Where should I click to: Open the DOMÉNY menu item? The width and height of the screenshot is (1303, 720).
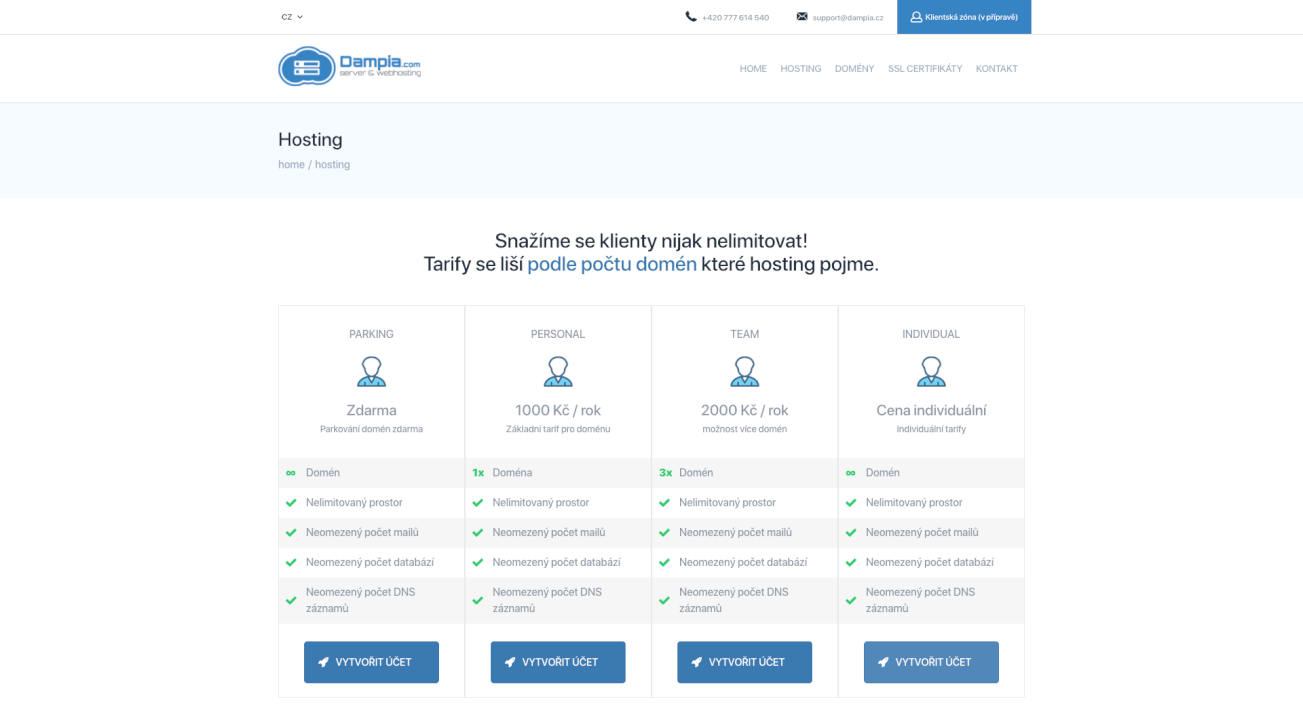click(x=854, y=69)
